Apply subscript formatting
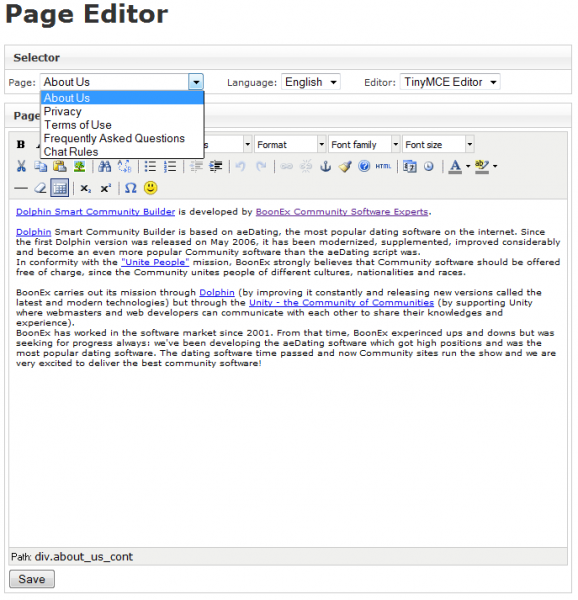Viewport: 578px width, 600px height. (85, 188)
